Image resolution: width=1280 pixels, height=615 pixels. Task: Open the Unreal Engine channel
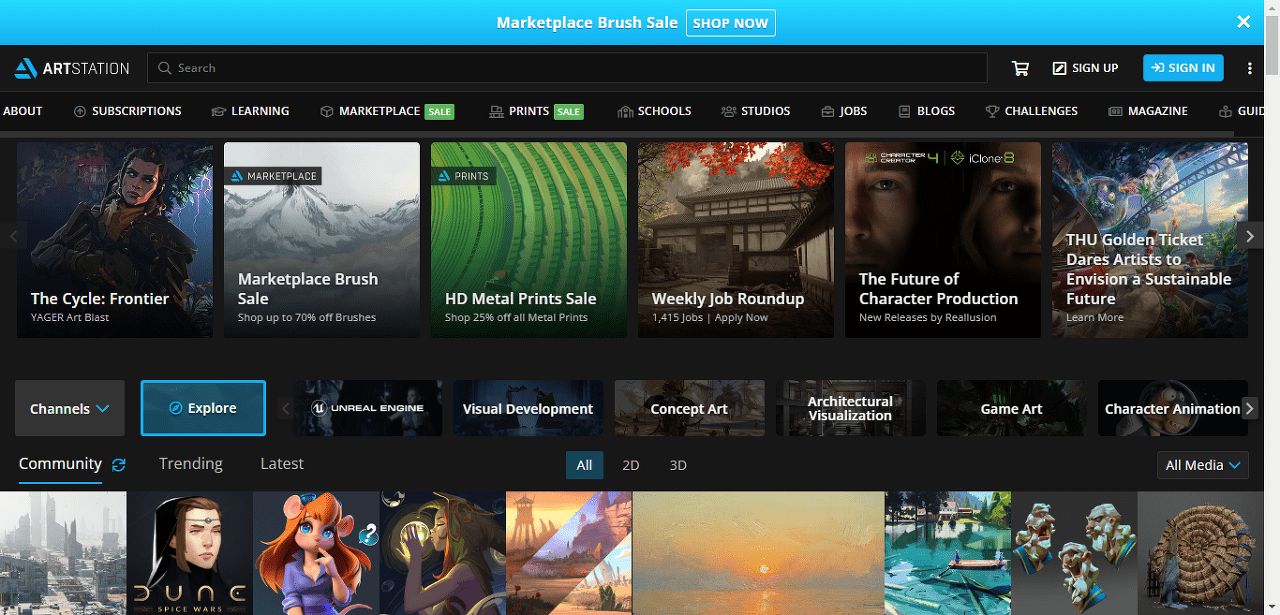[x=367, y=408]
